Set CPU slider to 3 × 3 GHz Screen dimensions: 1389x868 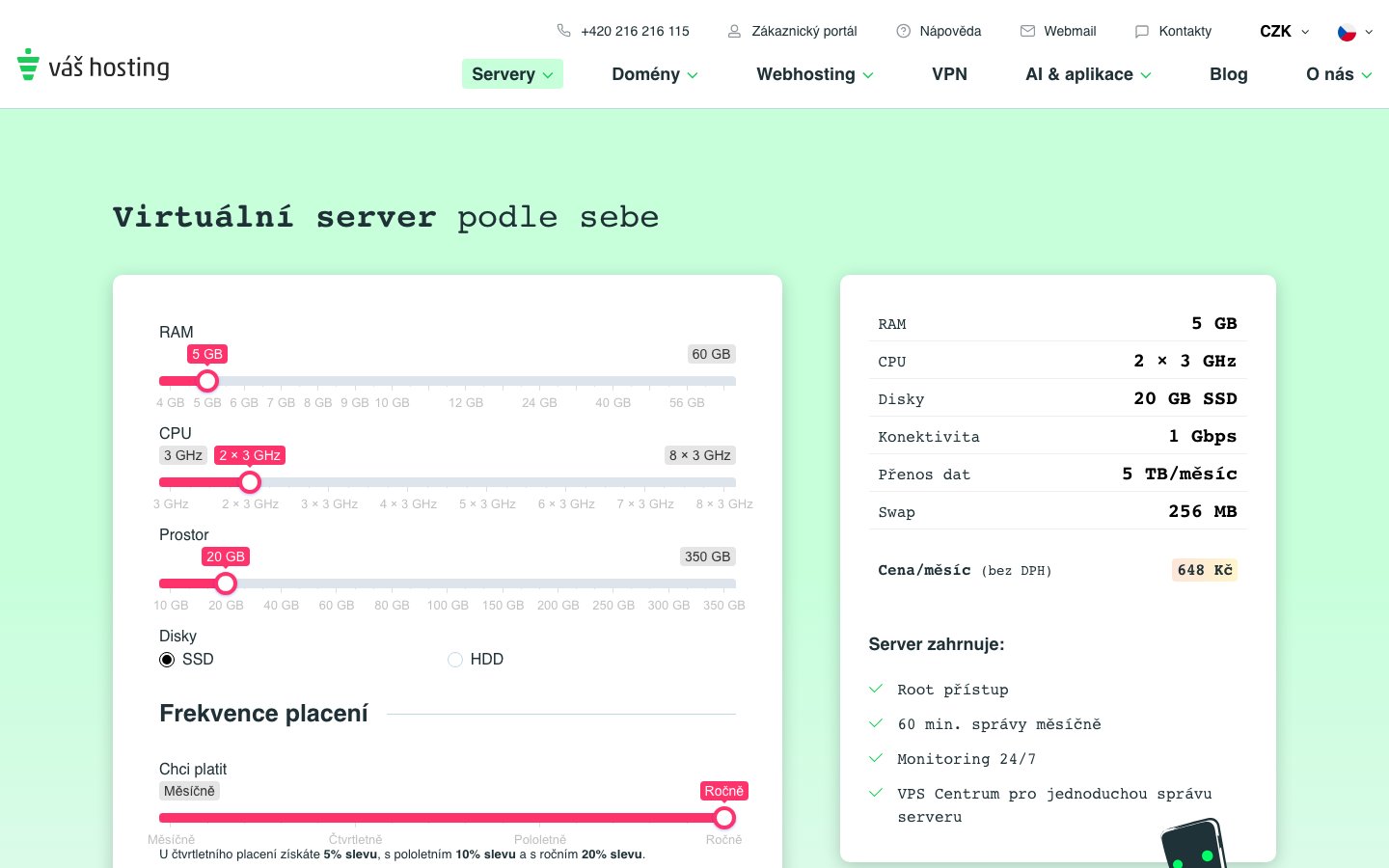pos(329,503)
